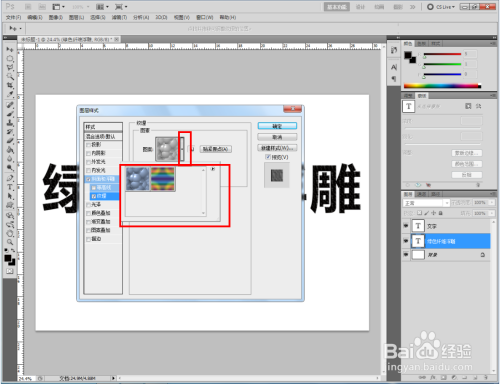Open the Screen Mode dropdown
500x384 pixels.
click(121, 7)
